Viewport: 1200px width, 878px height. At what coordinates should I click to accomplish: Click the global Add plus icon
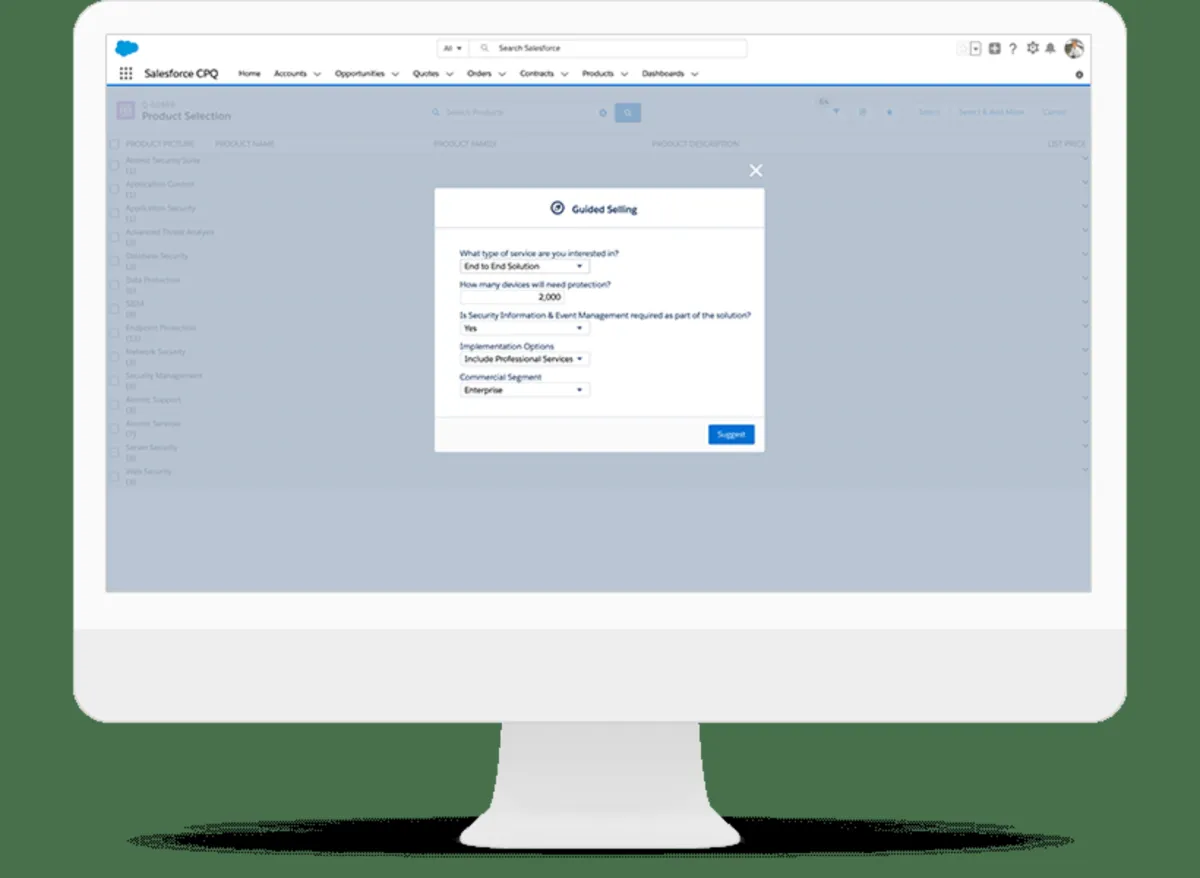[x=994, y=48]
